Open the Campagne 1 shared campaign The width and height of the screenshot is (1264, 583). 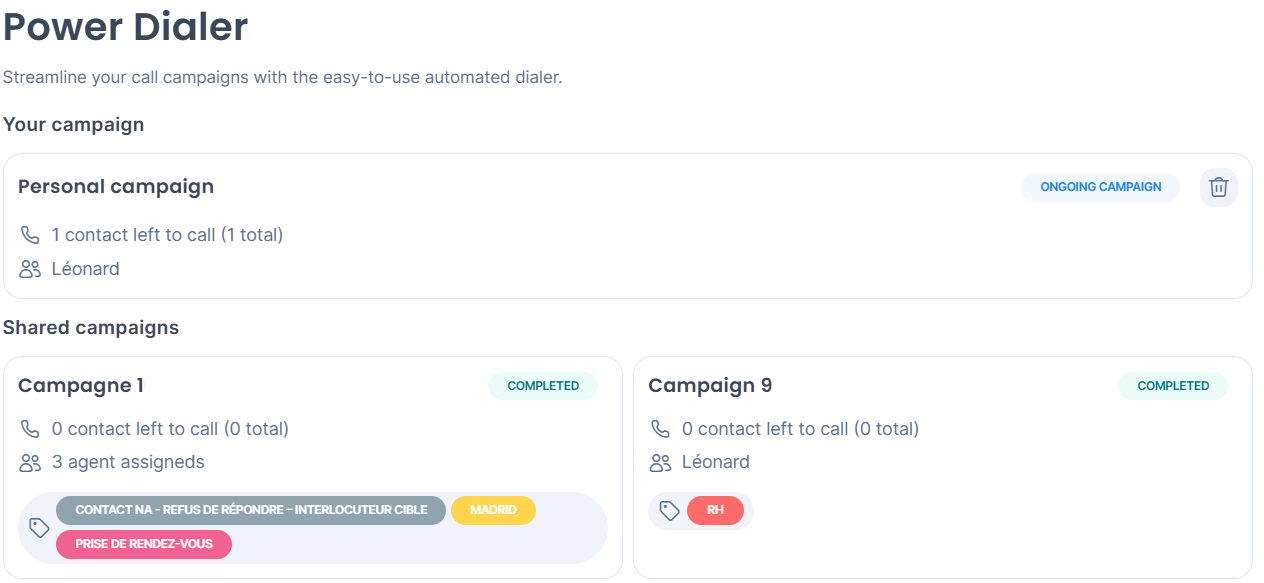coord(81,386)
